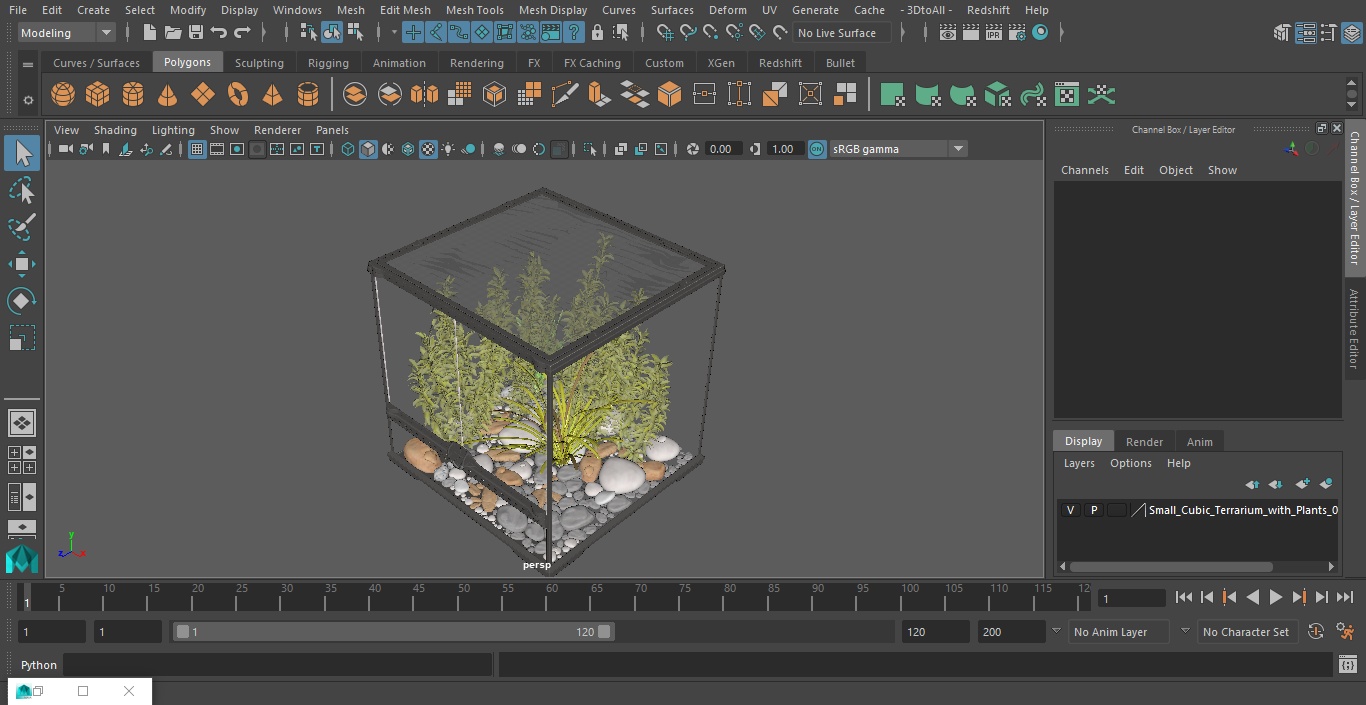The image size is (1366, 705).
Task: Click the Multi-Cut knife shelf icon
Action: pyautogui.click(x=565, y=95)
